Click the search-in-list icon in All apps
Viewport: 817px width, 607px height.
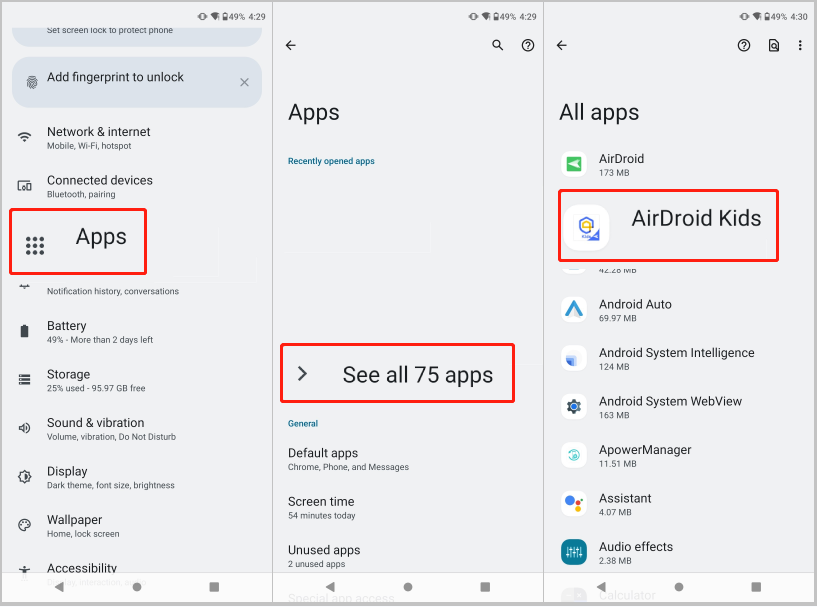[x=773, y=46]
